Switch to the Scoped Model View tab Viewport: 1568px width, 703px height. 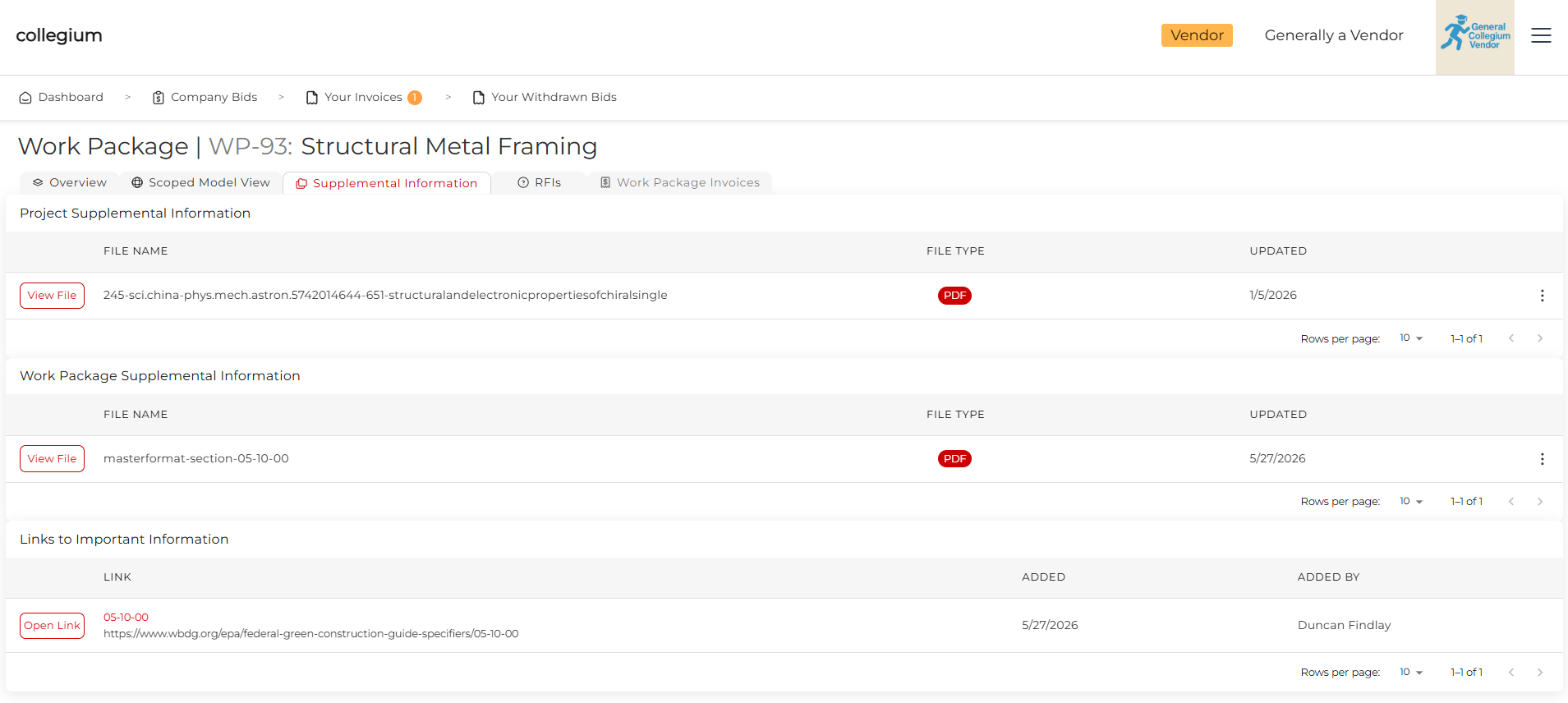click(200, 182)
